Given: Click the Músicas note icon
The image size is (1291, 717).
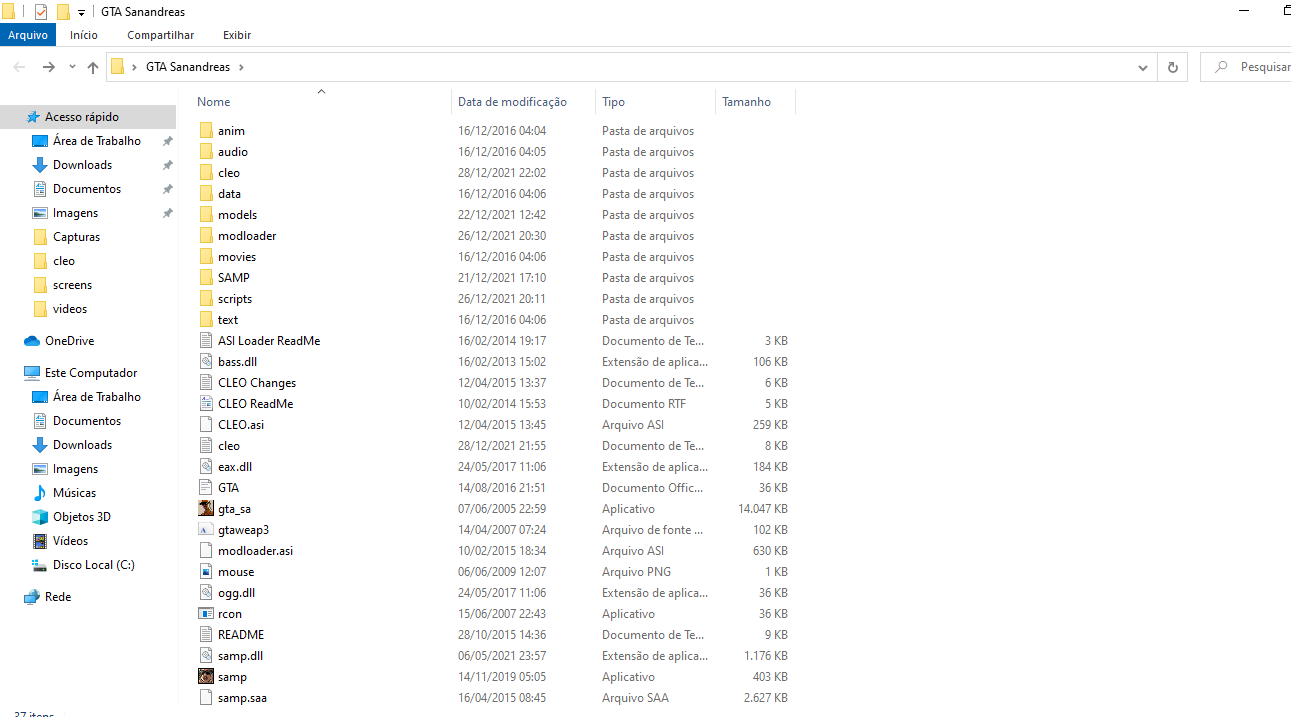Looking at the screenshot, I should [x=40, y=493].
